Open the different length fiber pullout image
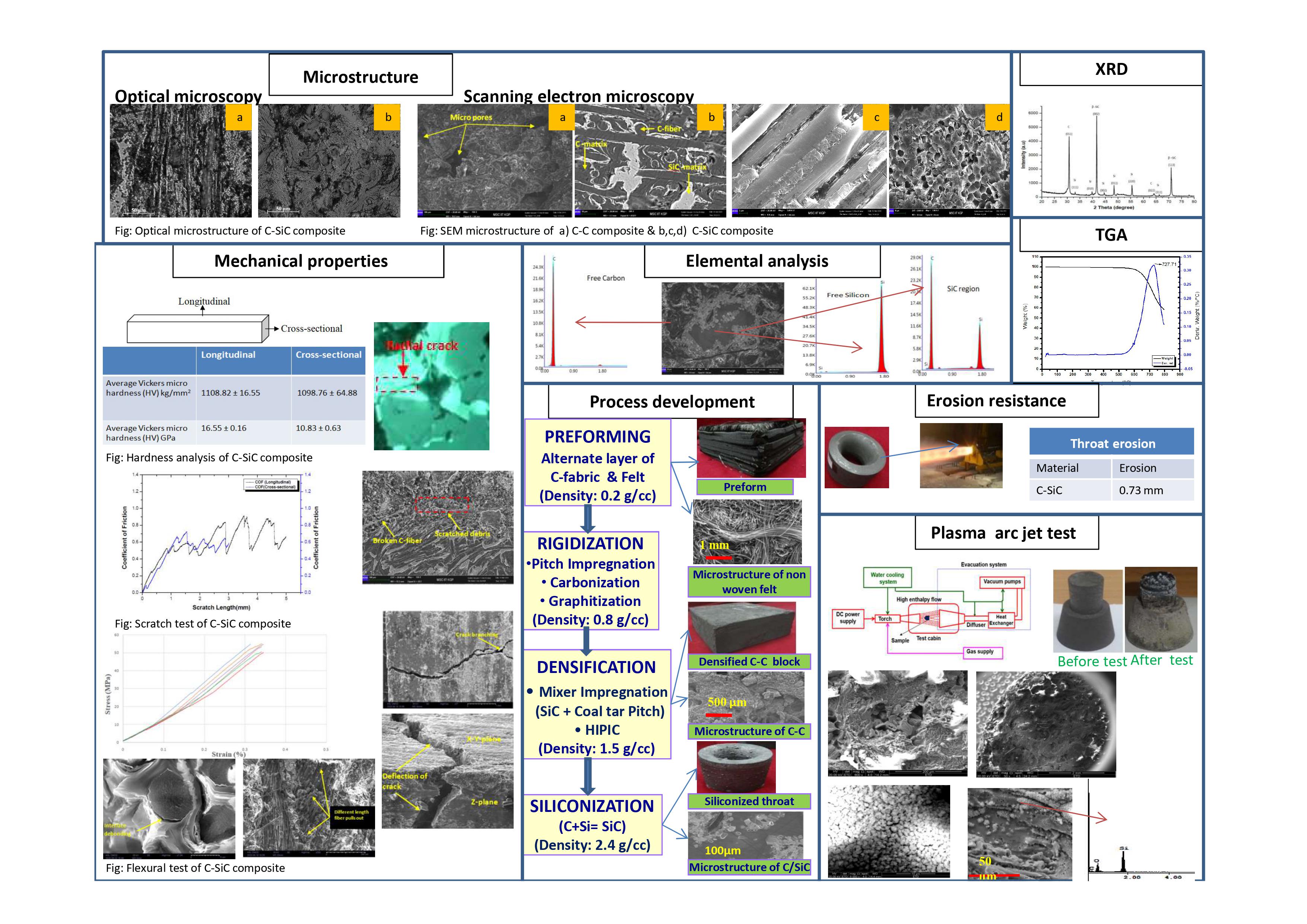Image resolution: width=1307 pixels, height=924 pixels. pyautogui.click(x=309, y=807)
